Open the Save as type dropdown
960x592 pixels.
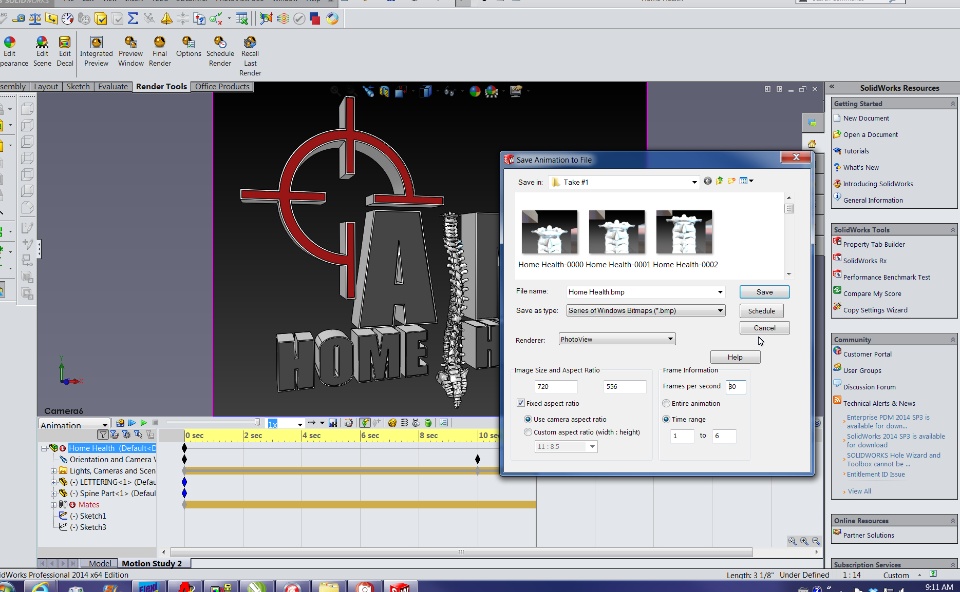(720, 310)
